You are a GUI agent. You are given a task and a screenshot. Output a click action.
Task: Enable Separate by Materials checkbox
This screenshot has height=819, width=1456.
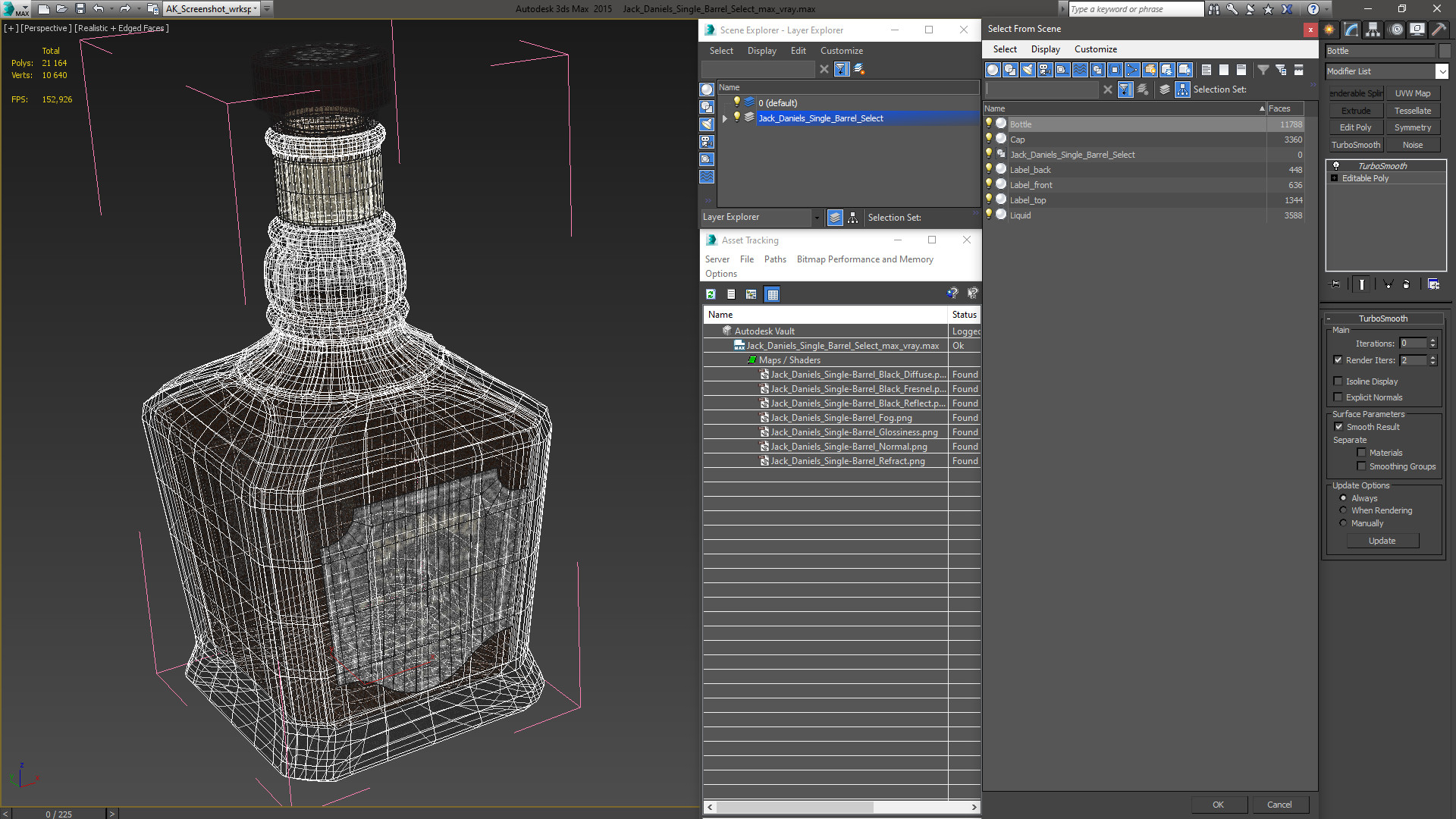[1361, 453]
